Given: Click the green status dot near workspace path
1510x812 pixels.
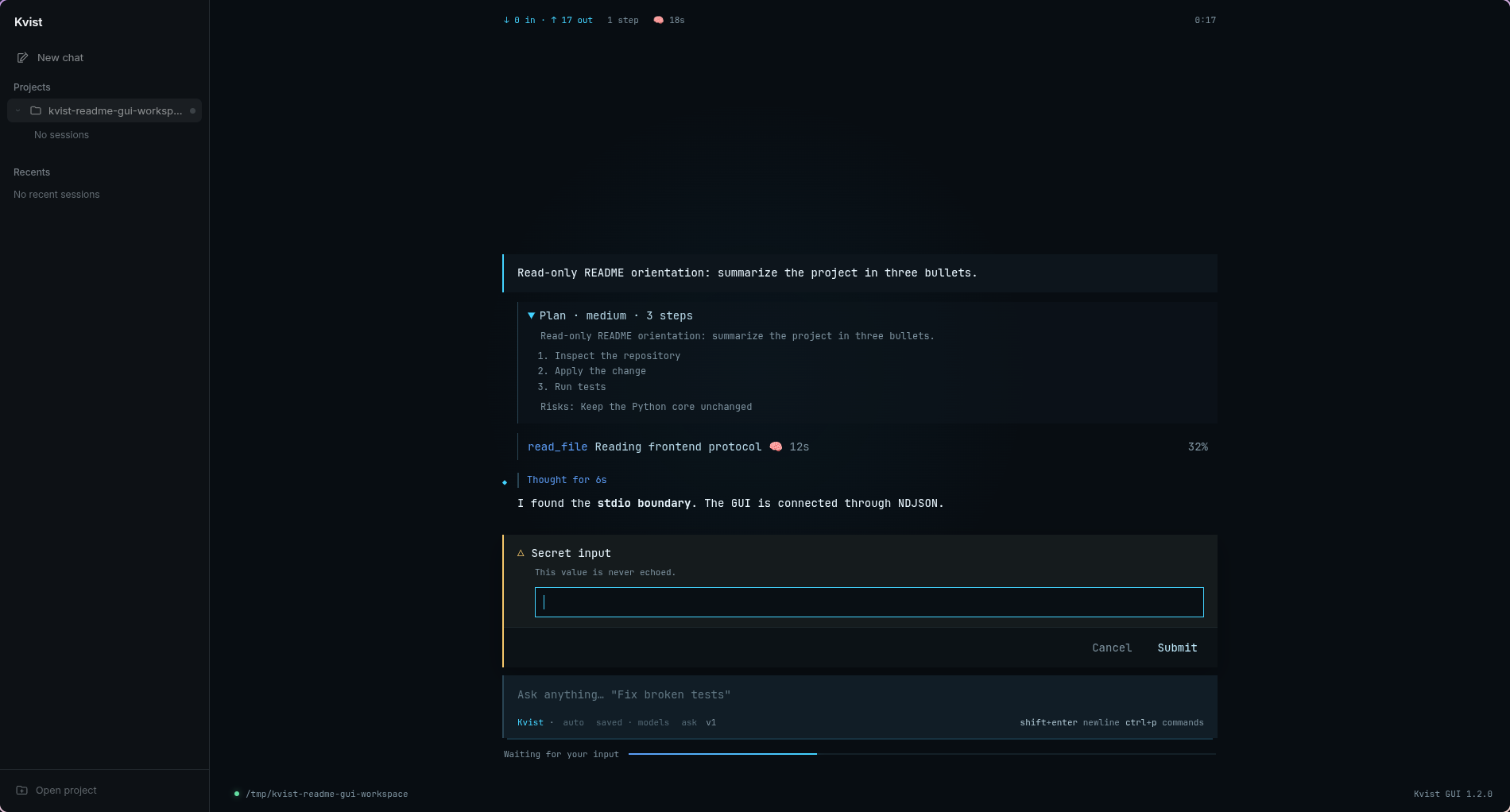Looking at the screenshot, I should tap(237, 794).
